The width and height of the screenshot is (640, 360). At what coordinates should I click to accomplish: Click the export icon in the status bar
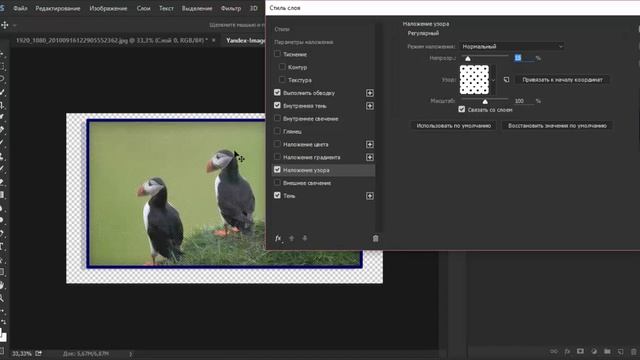38,353
